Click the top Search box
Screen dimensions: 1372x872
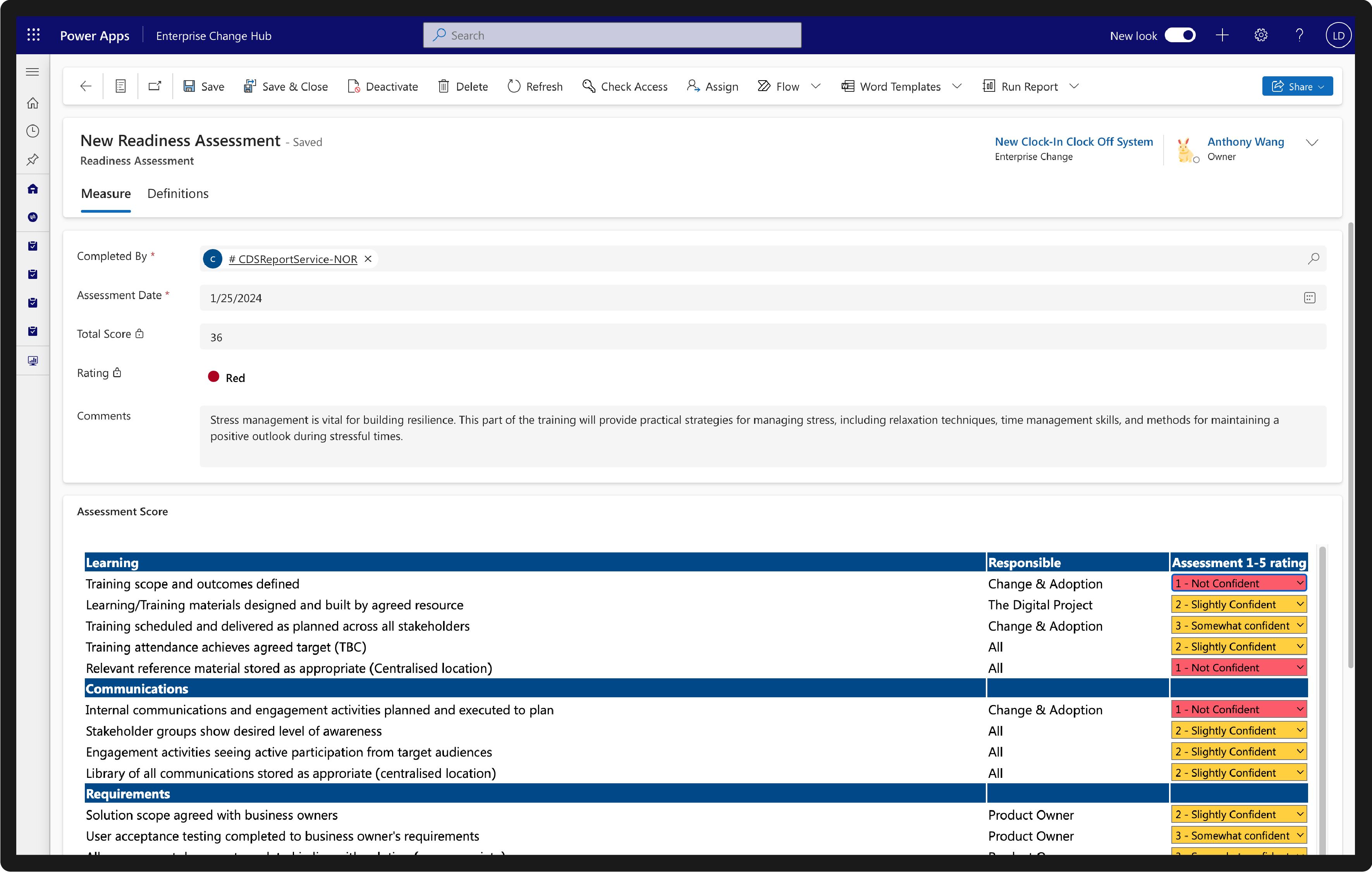tap(612, 35)
